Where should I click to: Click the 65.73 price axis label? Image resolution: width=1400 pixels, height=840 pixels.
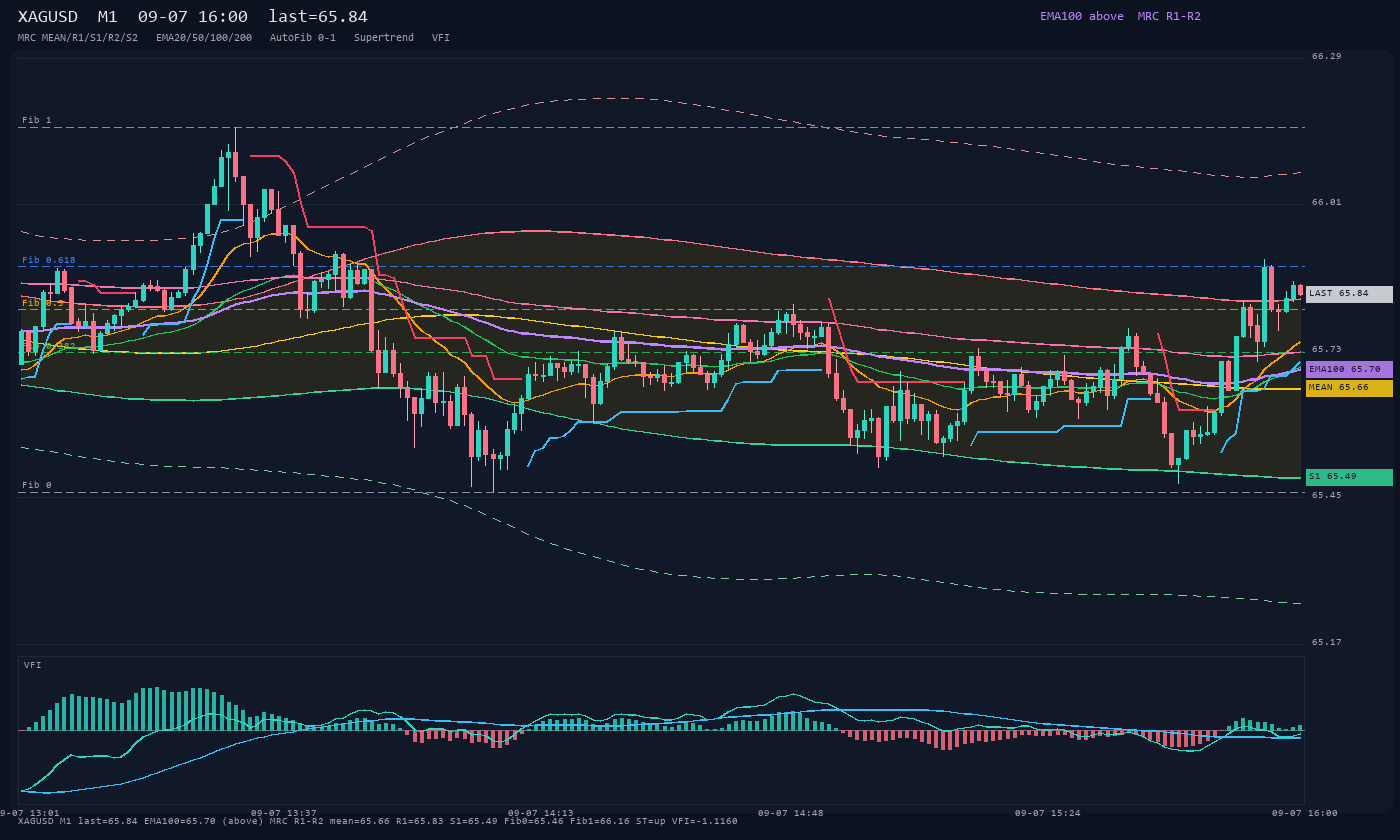pyautogui.click(x=1327, y=349)
